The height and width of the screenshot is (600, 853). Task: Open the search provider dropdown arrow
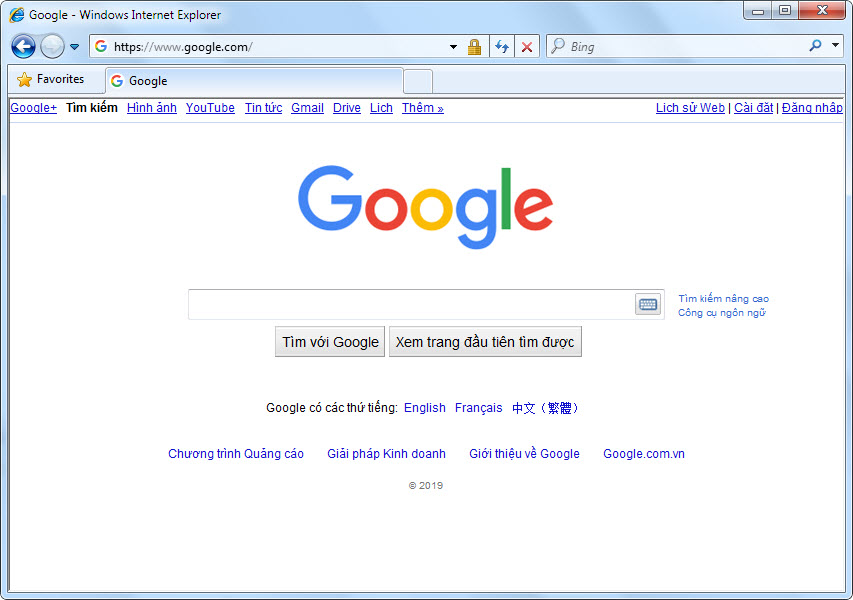[x=835, y=45]
